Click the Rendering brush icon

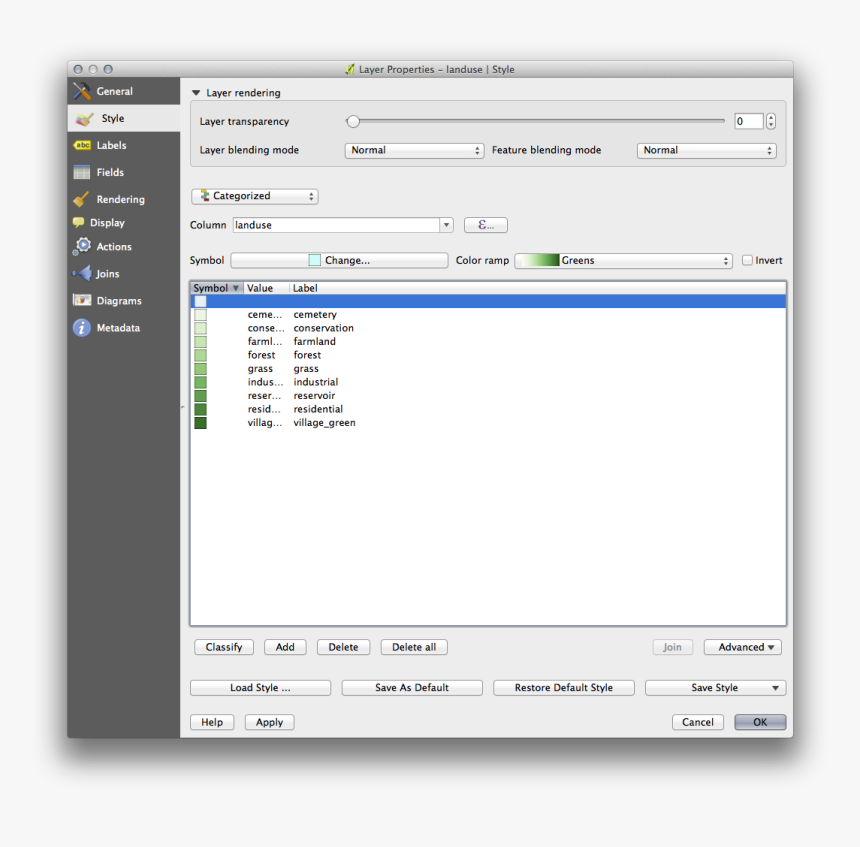82,199
